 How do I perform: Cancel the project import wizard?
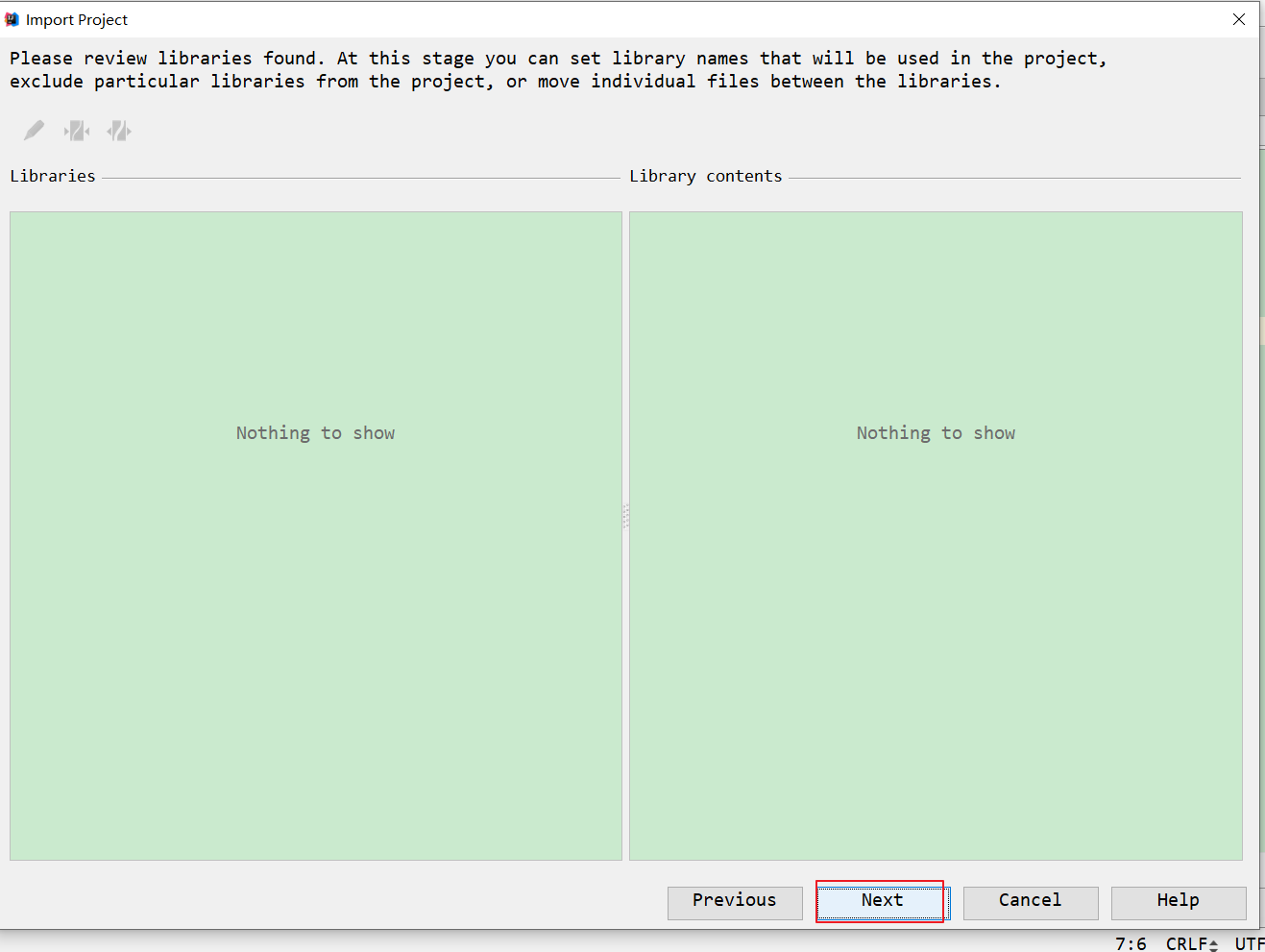1030,902
